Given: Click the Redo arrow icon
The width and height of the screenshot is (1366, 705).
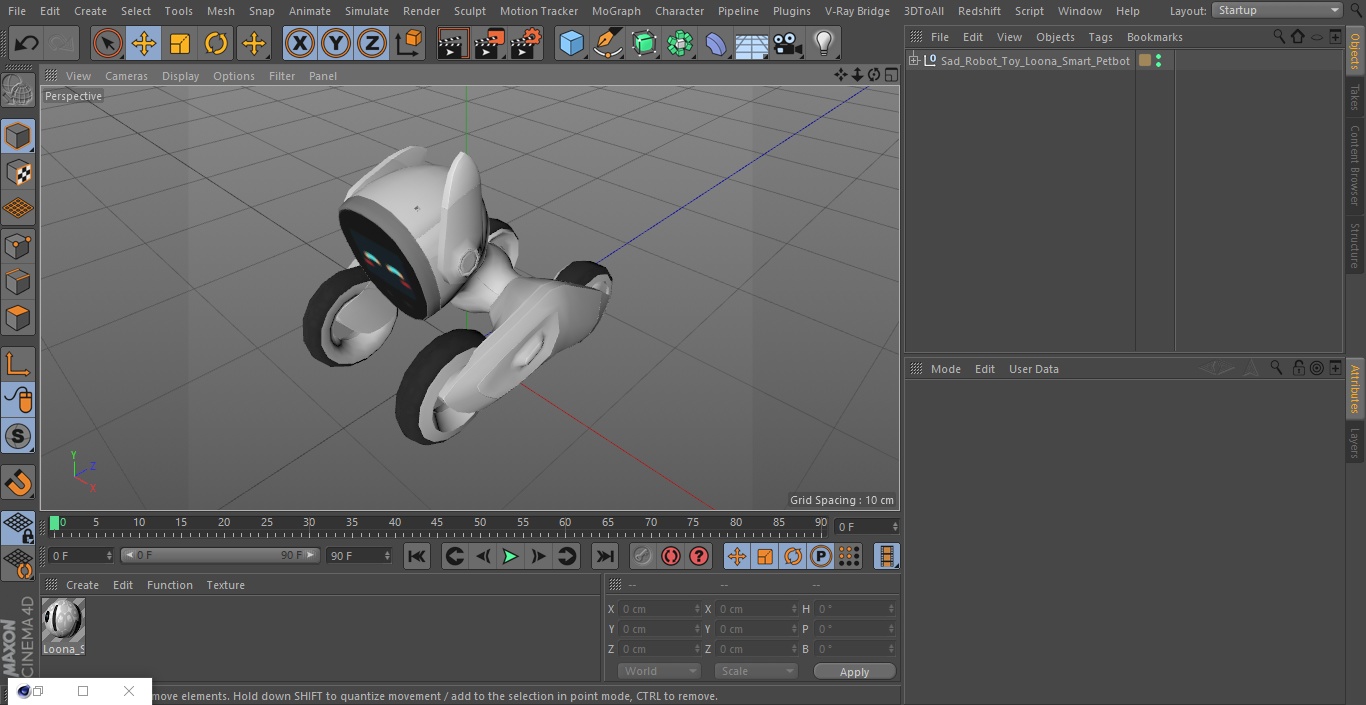Looking at the screenshot, I should 61,43.
